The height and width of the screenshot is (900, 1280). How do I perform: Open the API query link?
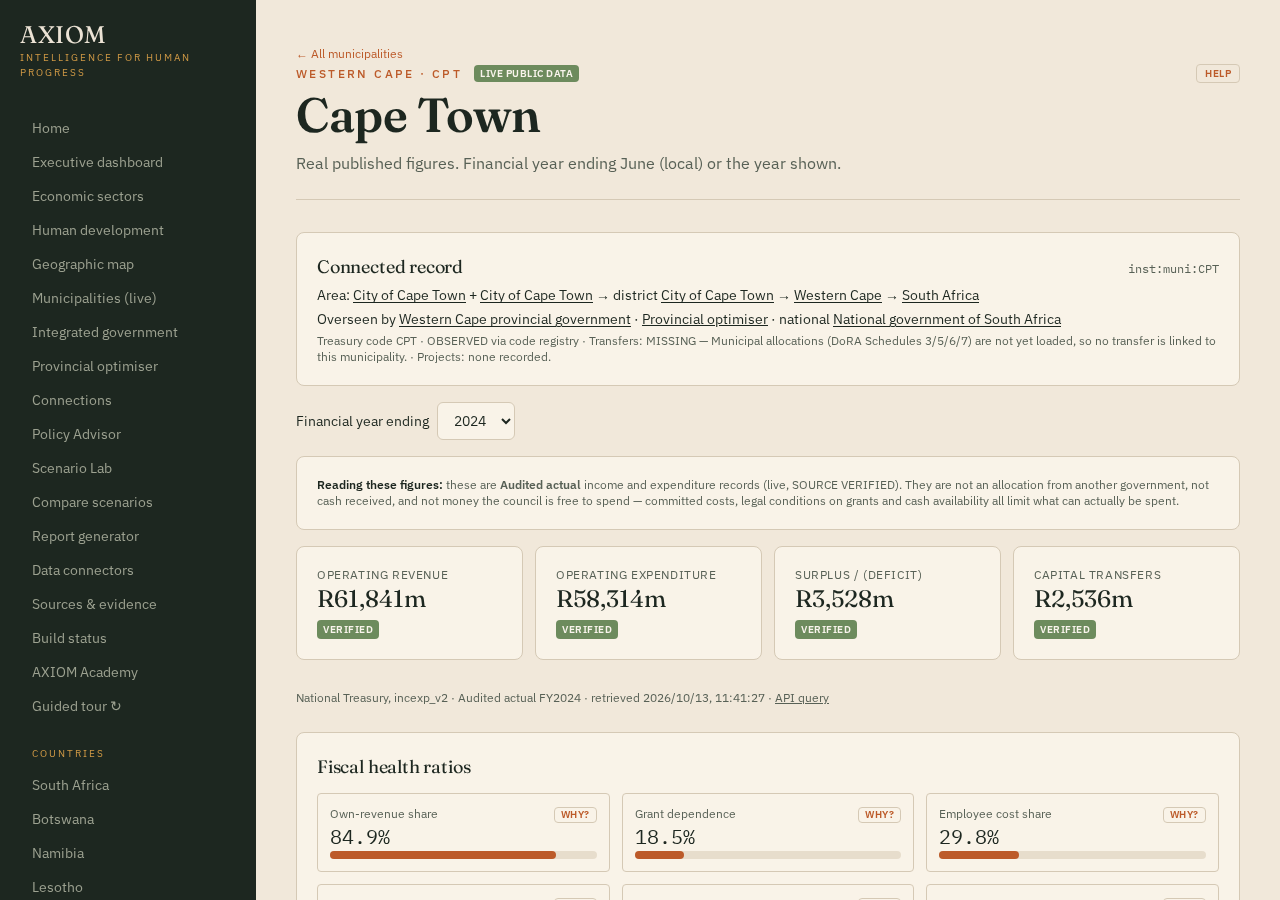tap(802, 698)
